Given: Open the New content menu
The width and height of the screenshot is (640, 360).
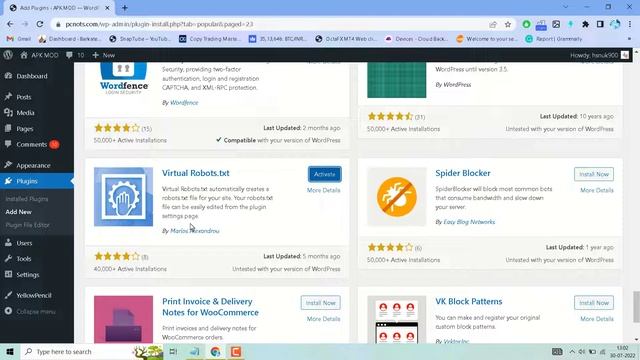Looking at the screenshot, I should click(104, 55).
